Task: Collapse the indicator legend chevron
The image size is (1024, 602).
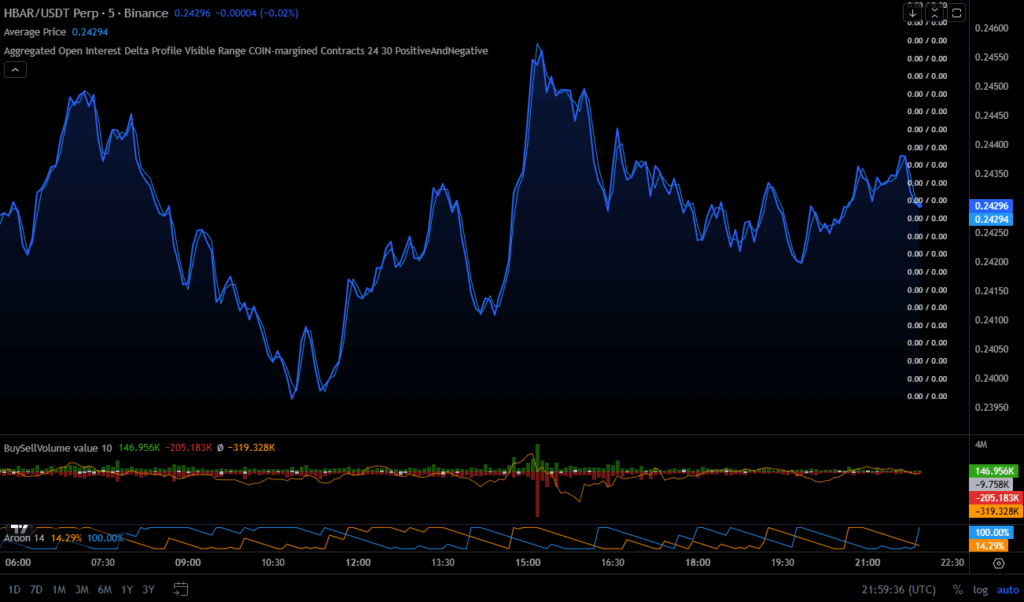Action: (x=16, y=69)
